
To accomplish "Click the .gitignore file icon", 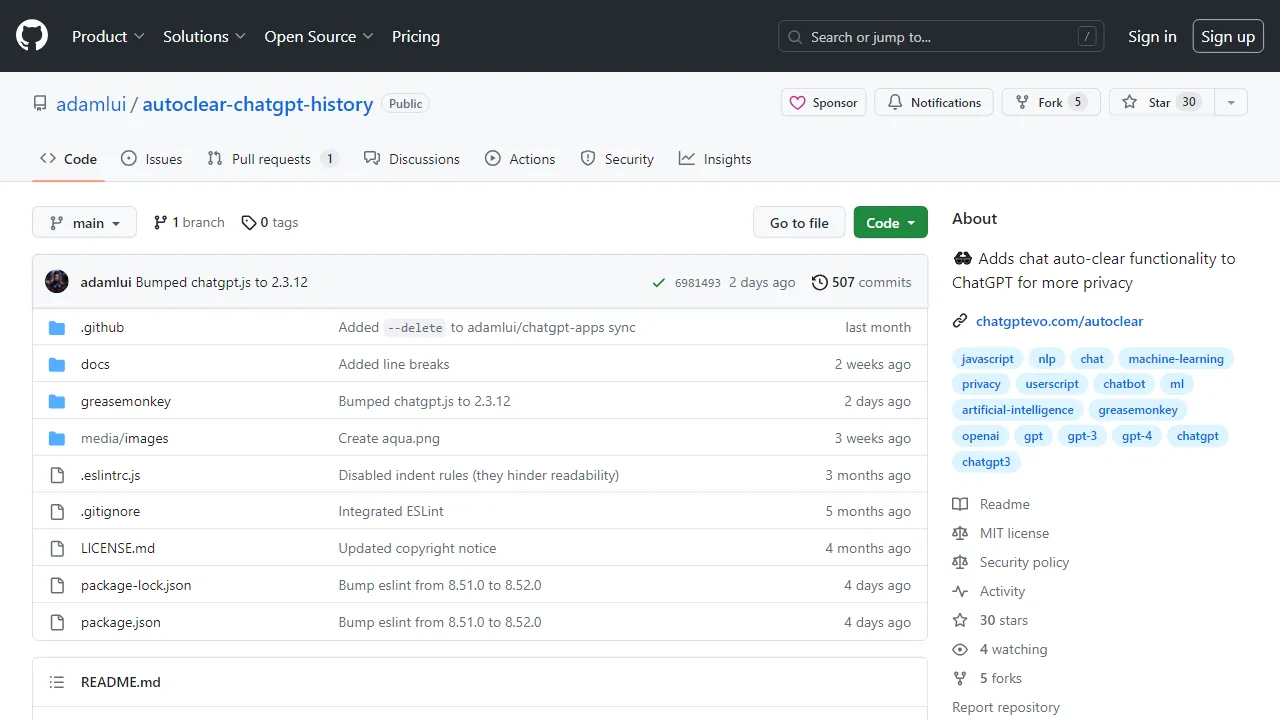I will [57, 511].
